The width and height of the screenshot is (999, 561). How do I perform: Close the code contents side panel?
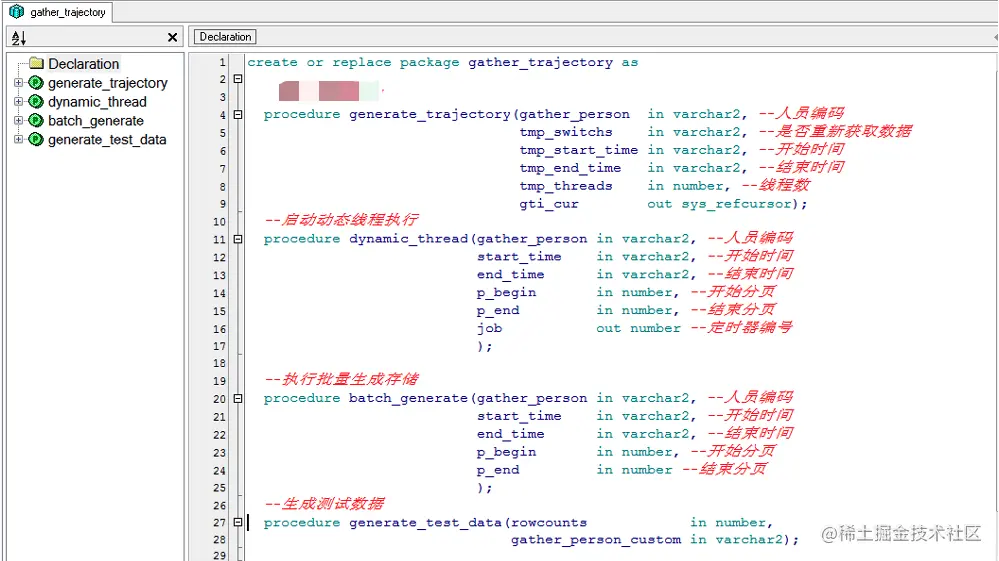pos(172,38)
